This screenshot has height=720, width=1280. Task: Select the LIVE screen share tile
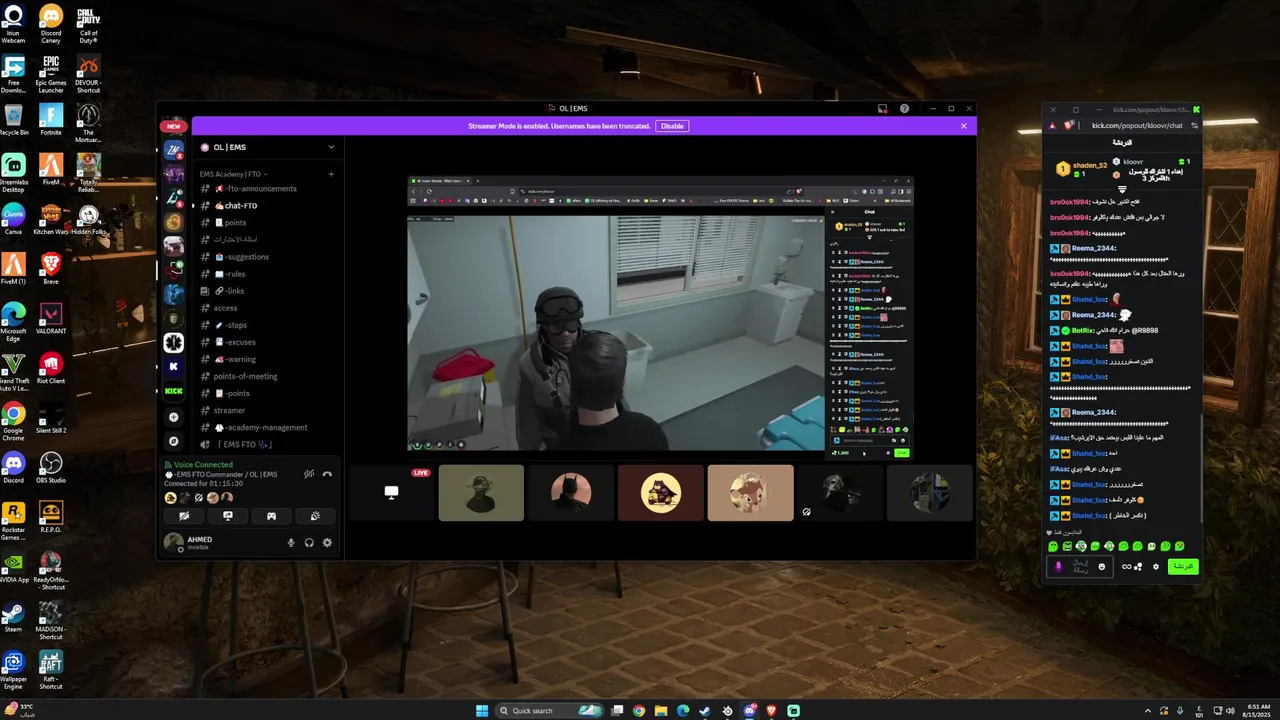pyautogui.click(x=391, y=492)
